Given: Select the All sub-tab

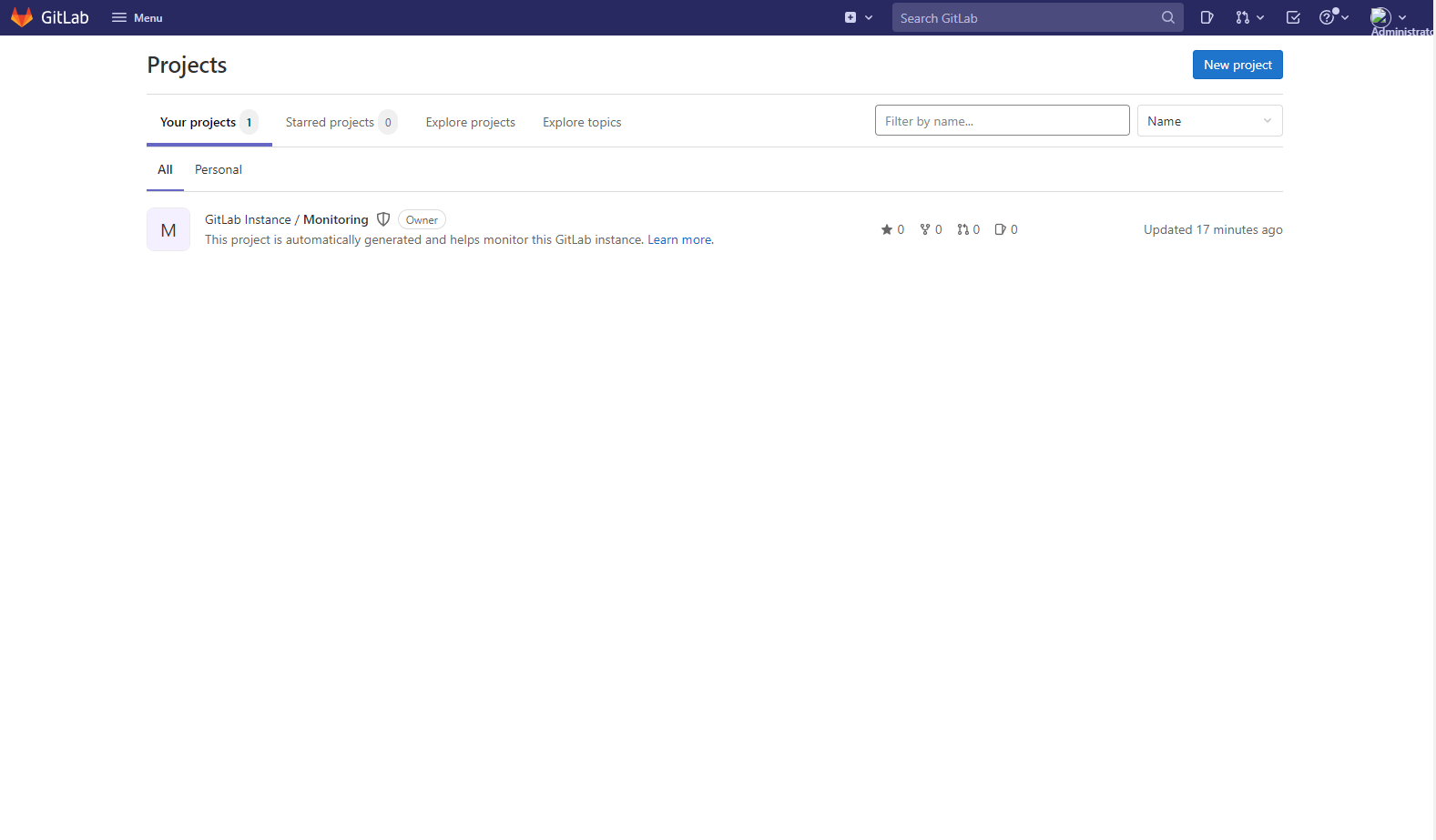Looking at the screenshot, I should [x=165, y=169].
